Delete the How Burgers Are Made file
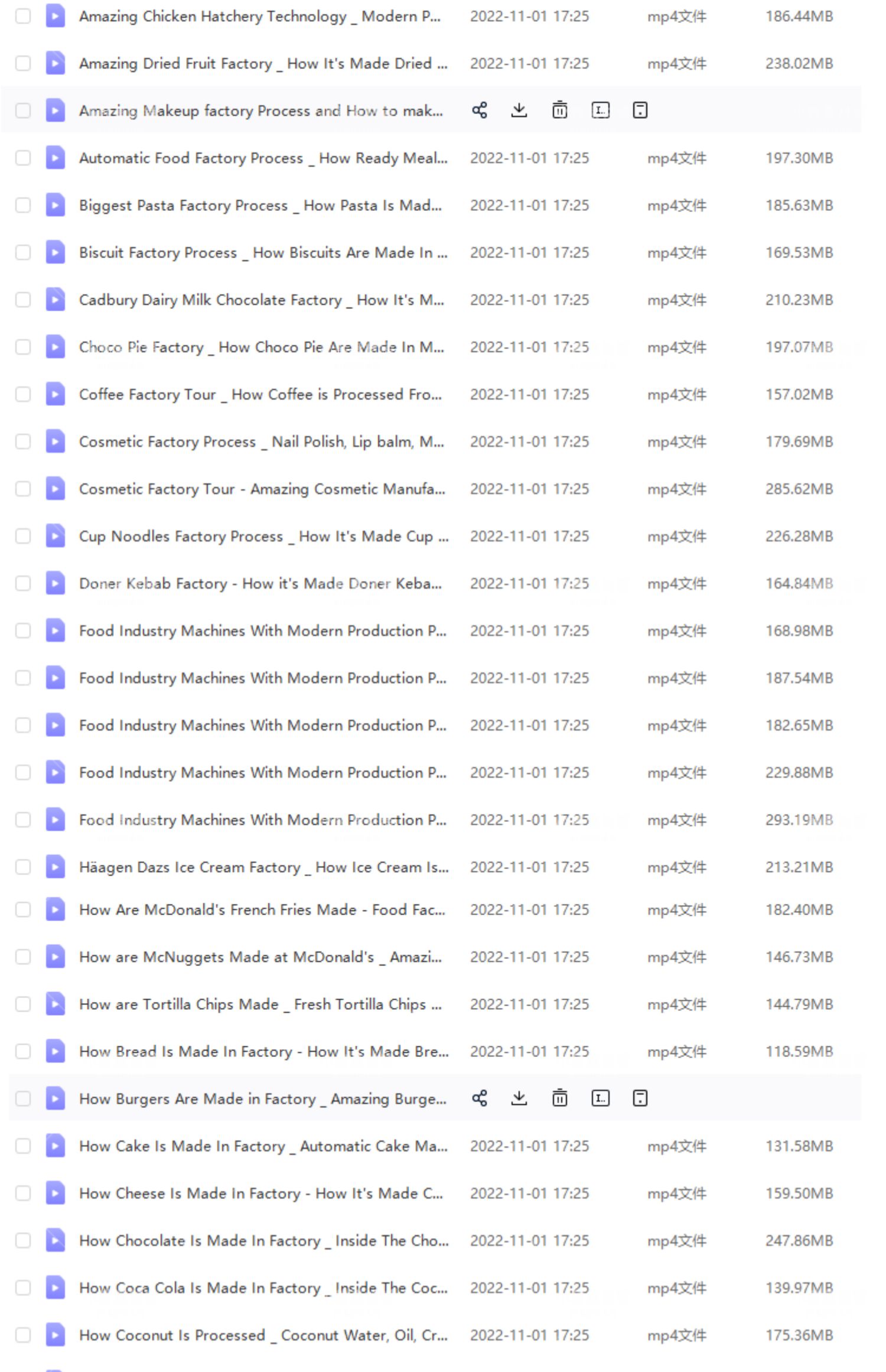 [x=559, y=1098]
